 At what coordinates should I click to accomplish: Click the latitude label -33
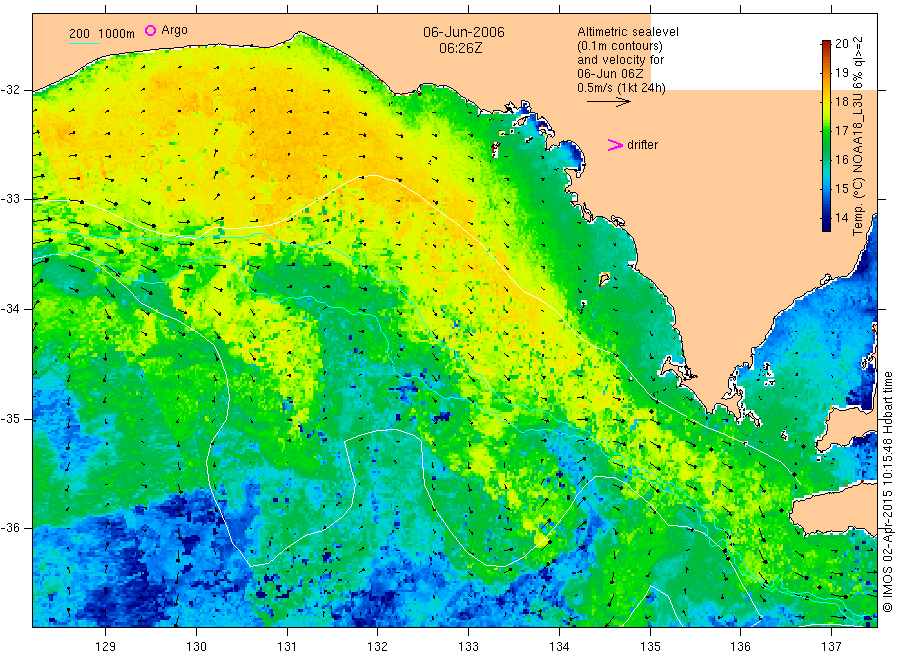point(10,199)
